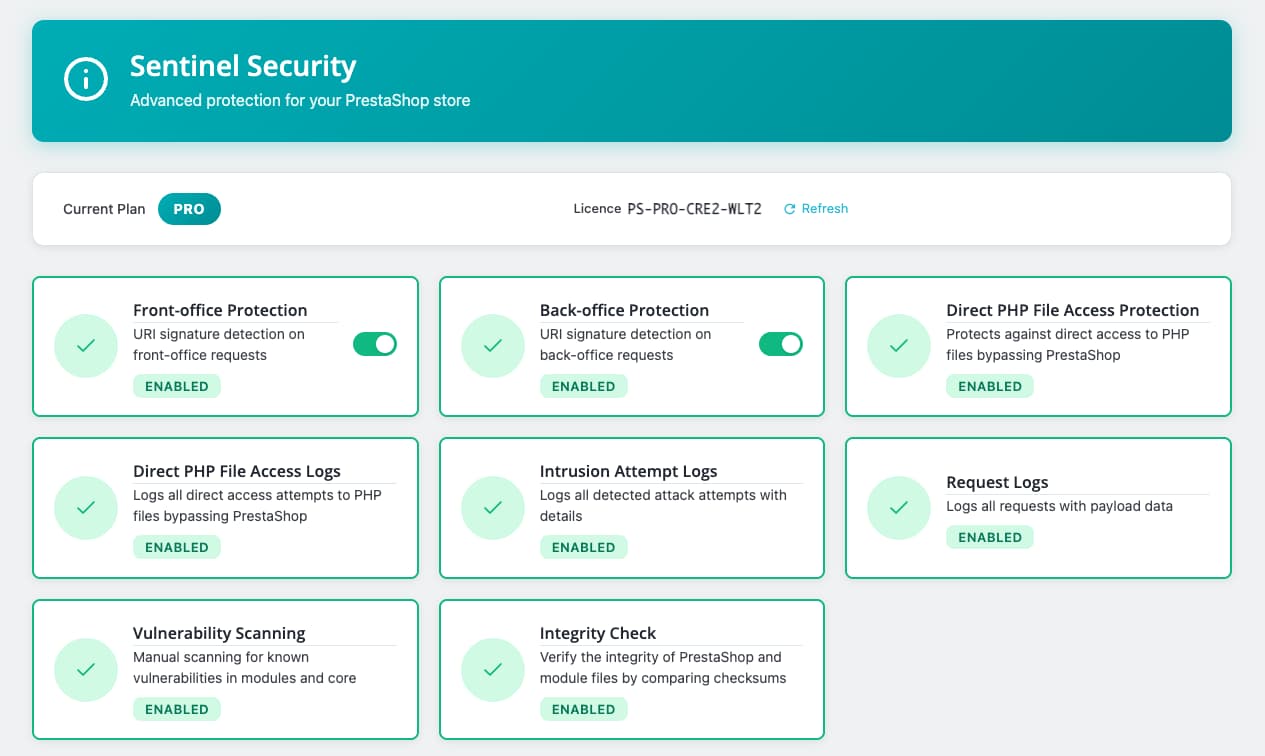Click the checkmark icon on Request Logs card
The image size is (1265, 756).
click(x=898, y=507)
